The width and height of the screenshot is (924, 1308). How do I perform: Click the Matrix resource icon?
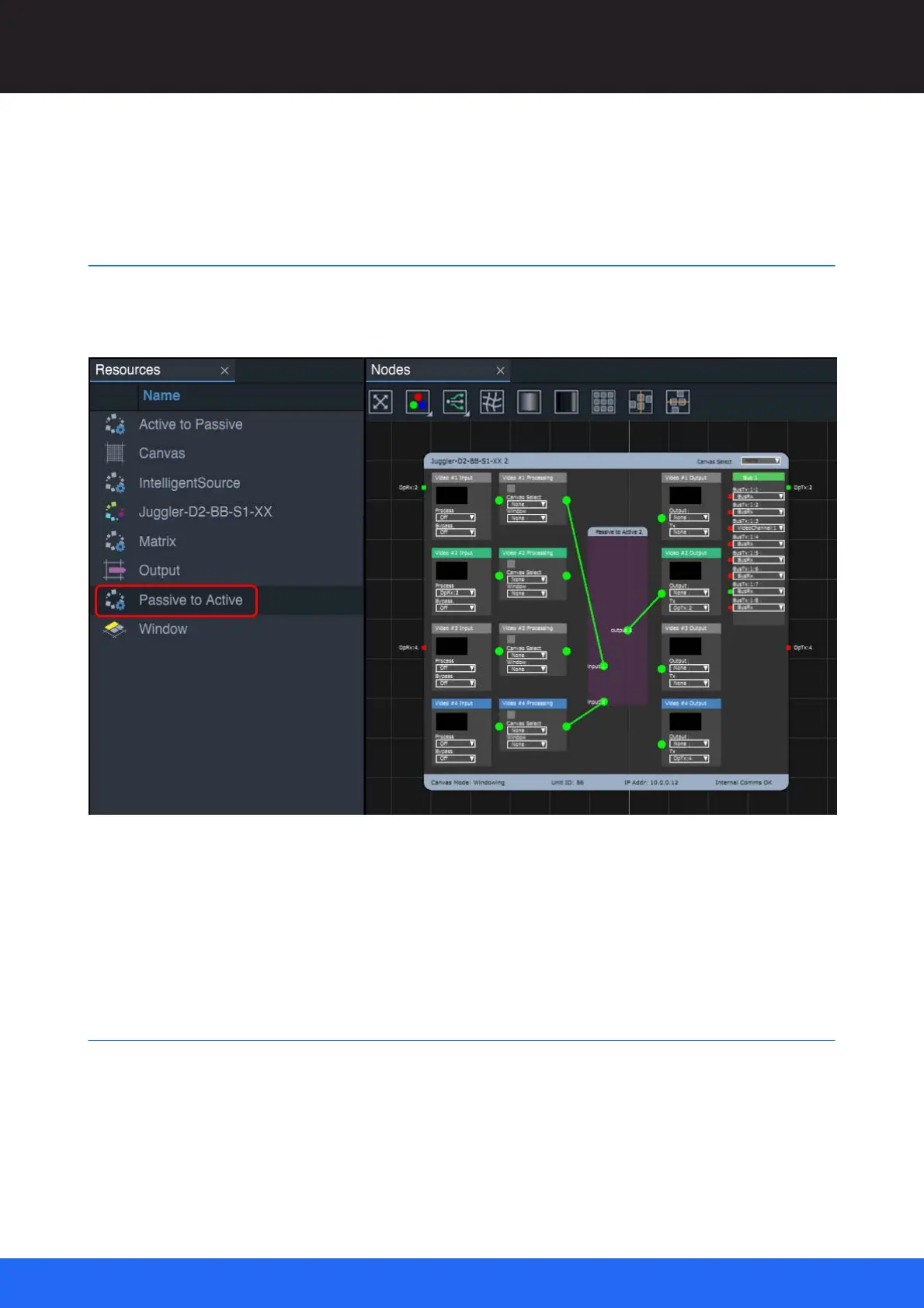[x=115, y=541]
